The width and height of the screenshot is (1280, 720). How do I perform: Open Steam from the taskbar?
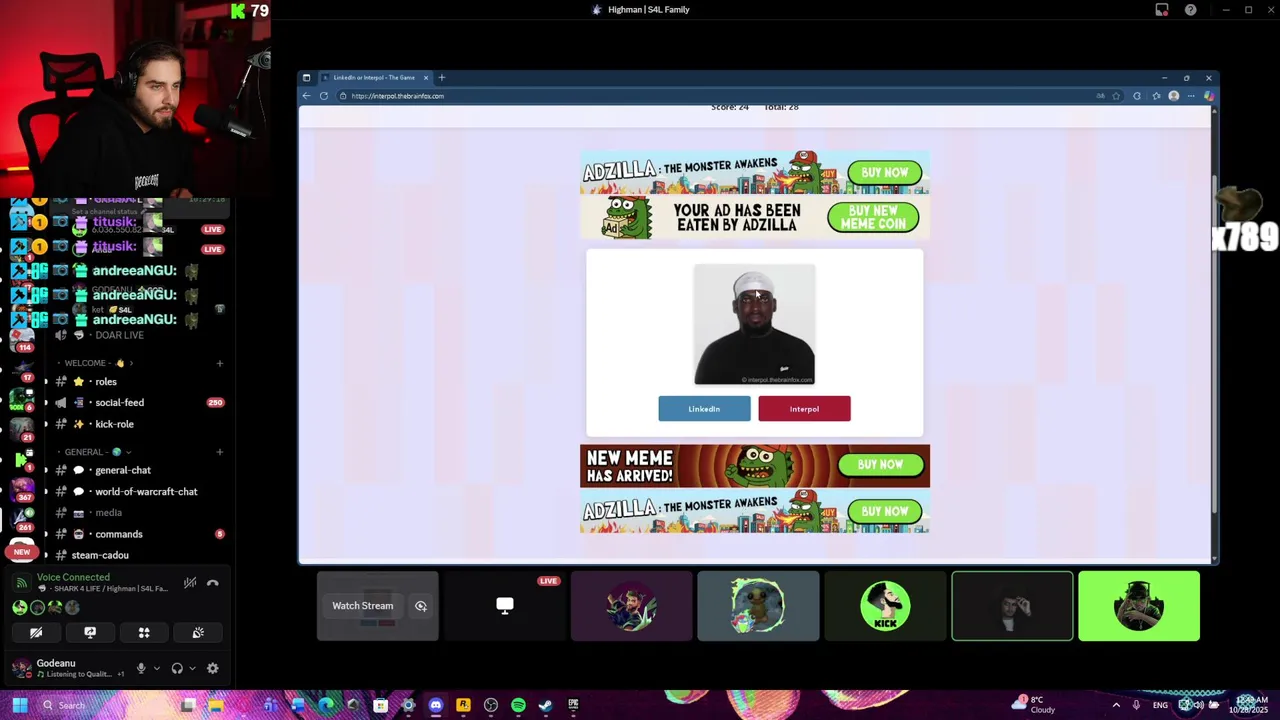tap(545, 705)
